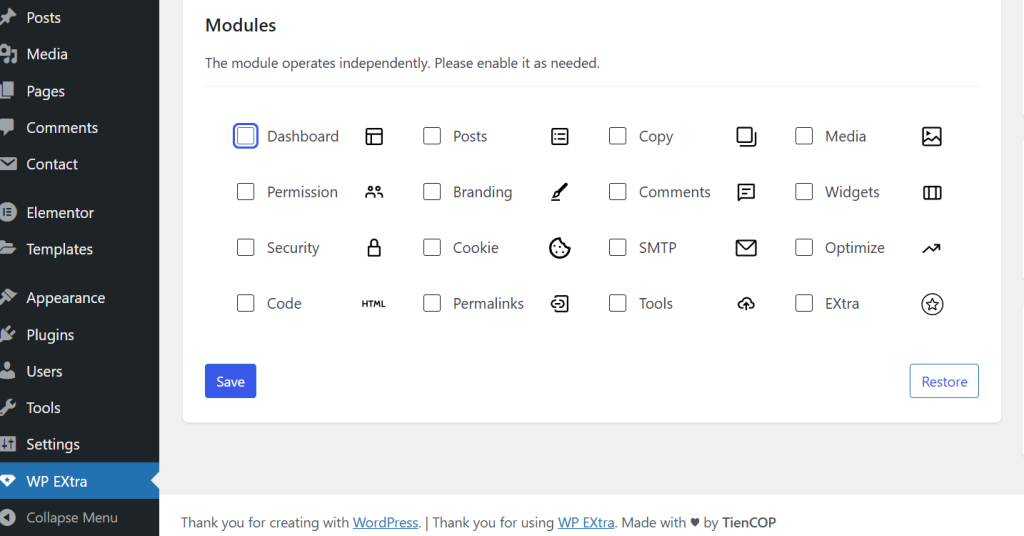Enable the Dashboard module checkbox
This screenshot has width=1024, height=536.
coord(246,136)
